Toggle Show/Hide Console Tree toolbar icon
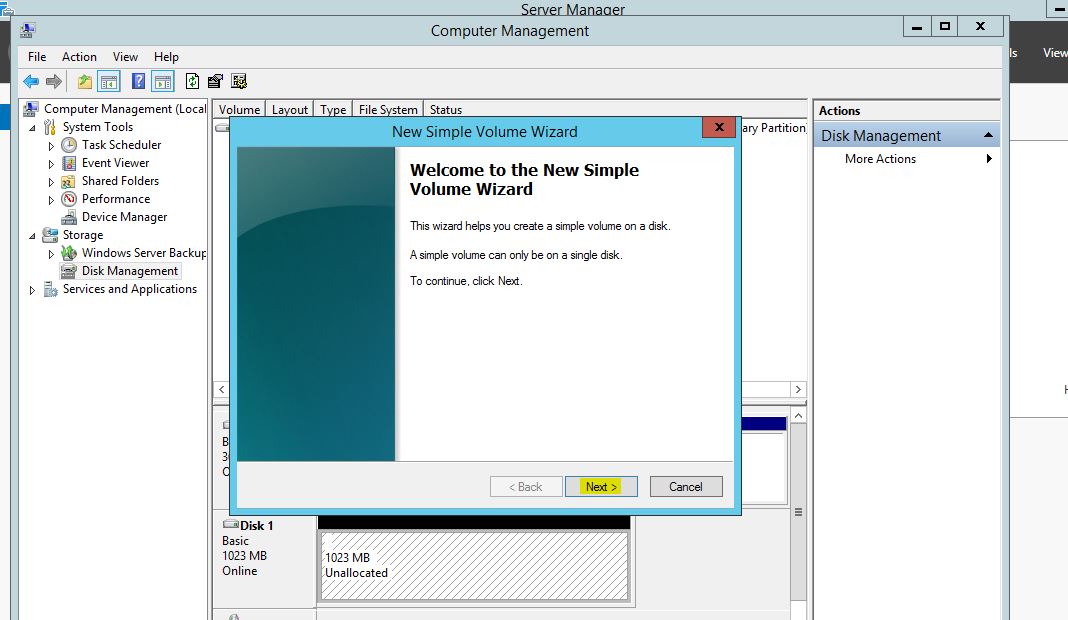The image size is (1068, 620). click(x=109, y=82)
